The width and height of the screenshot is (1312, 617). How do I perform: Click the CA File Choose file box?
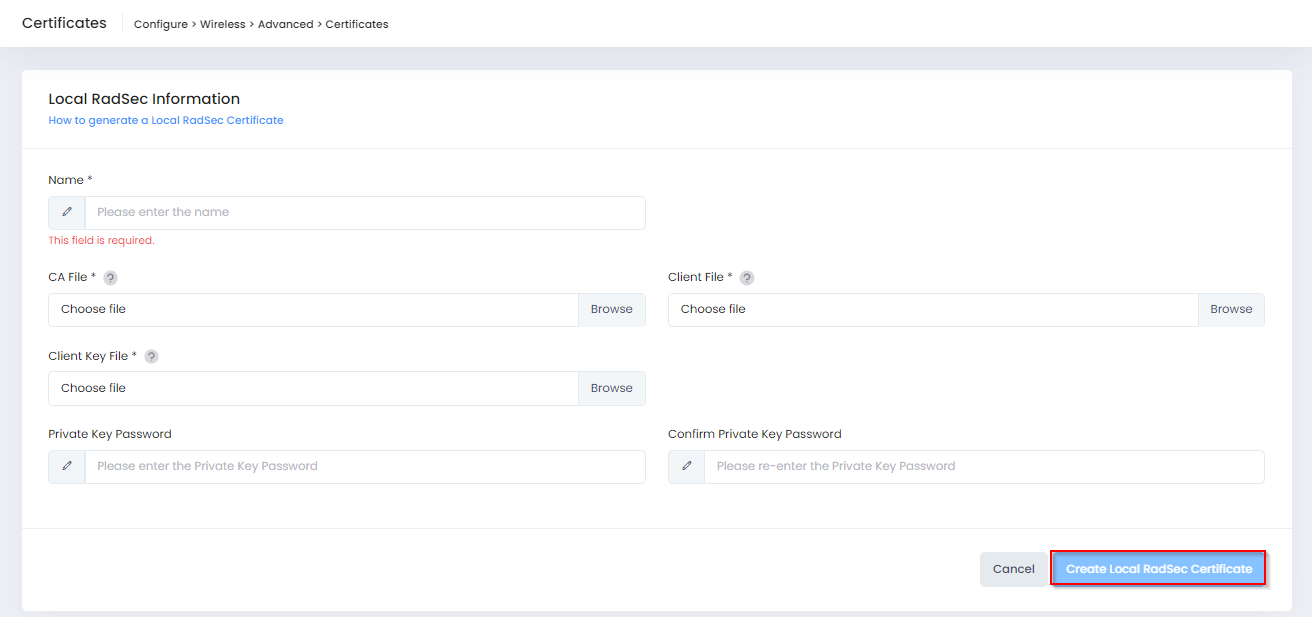pyautogui.click(x=313, y=310)
